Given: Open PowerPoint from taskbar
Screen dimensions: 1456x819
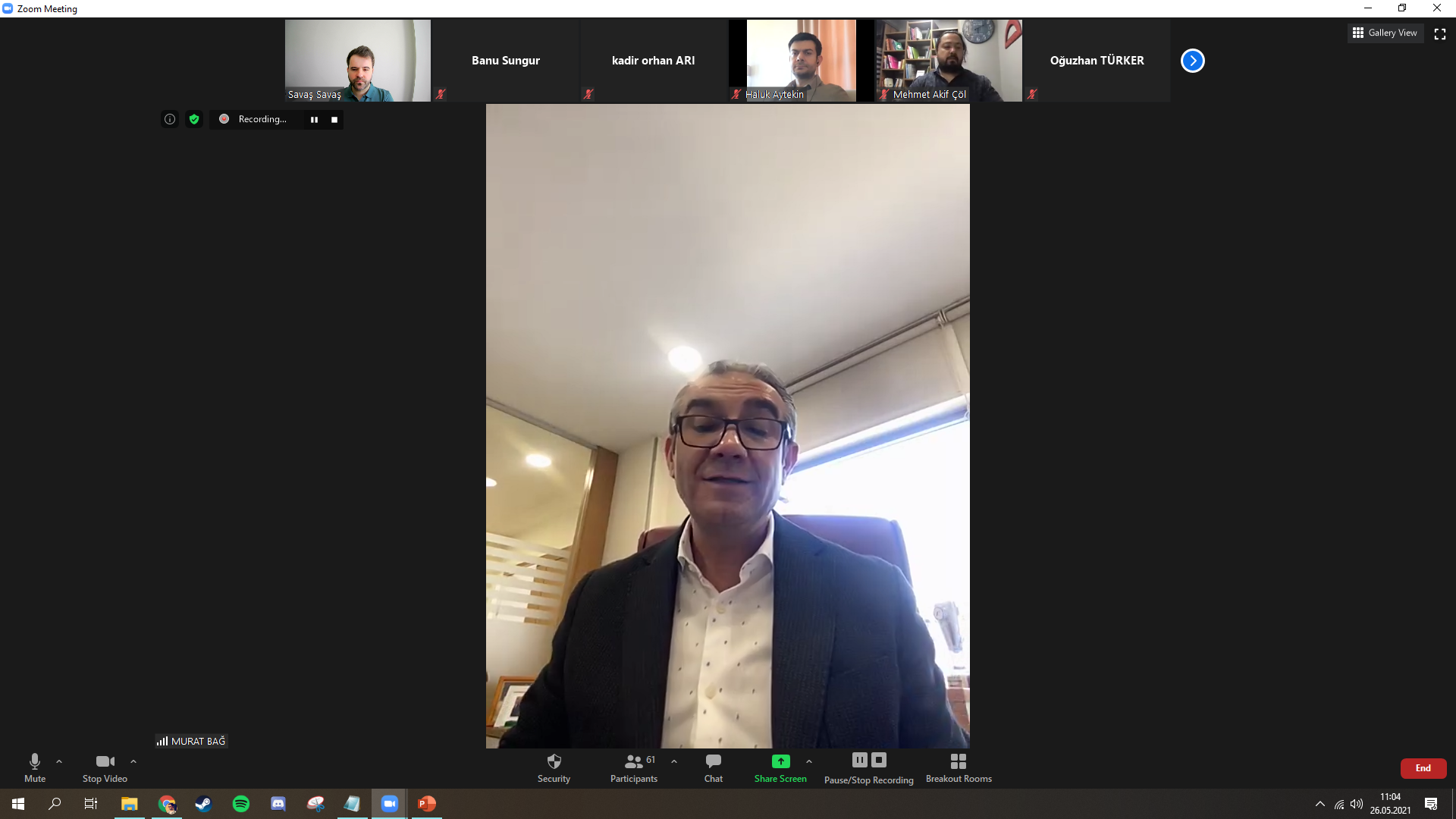Looking at the screenshot, I should [427, 804].
